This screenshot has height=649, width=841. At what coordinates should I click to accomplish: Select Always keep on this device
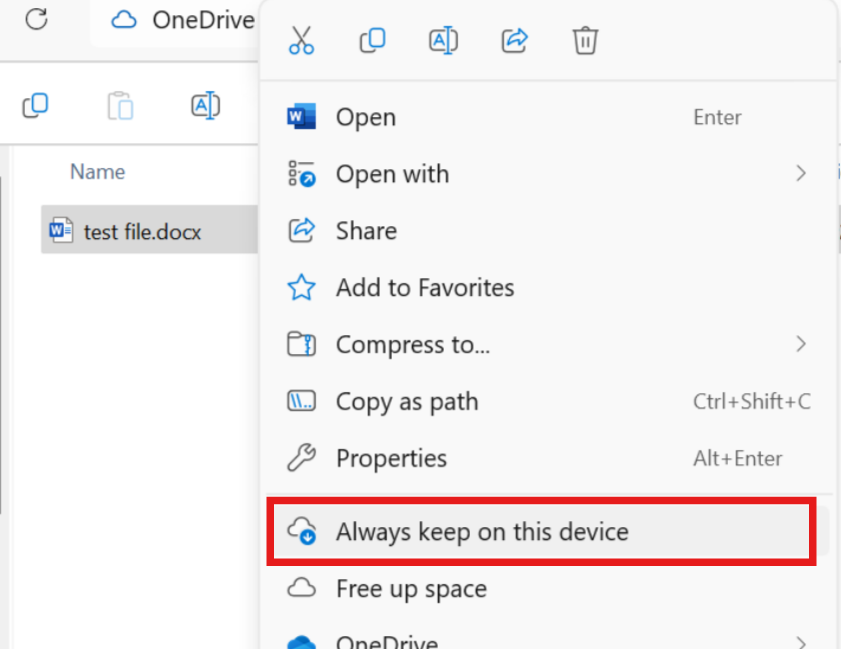pos(547,532)
